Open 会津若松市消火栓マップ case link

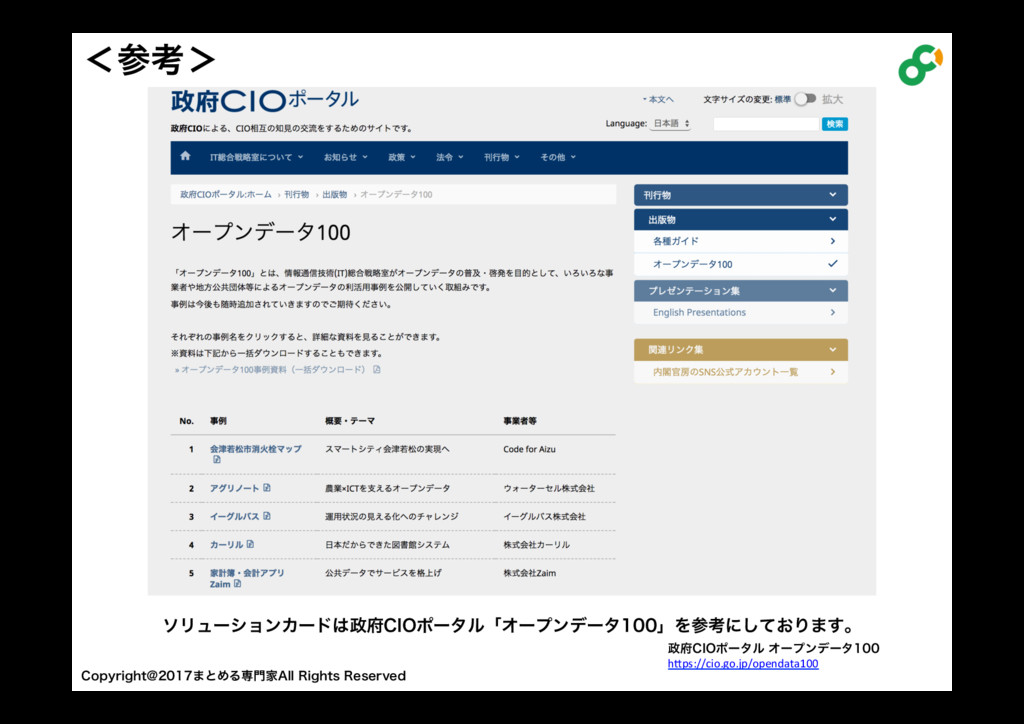click(255, 449)
